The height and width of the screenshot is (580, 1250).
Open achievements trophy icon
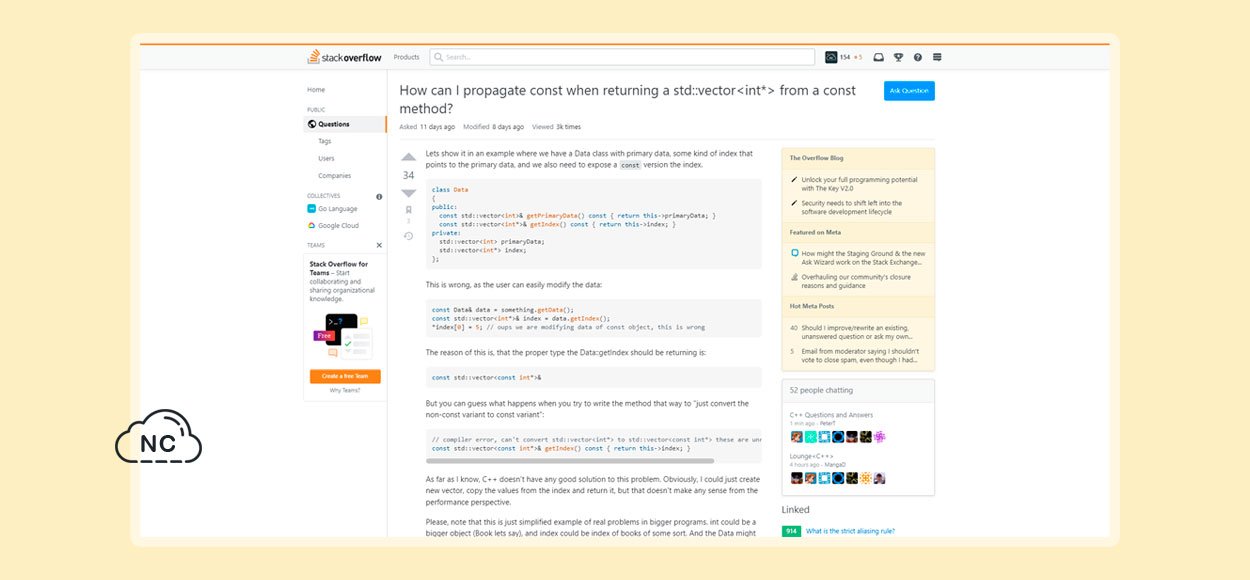tap(898, 57)
